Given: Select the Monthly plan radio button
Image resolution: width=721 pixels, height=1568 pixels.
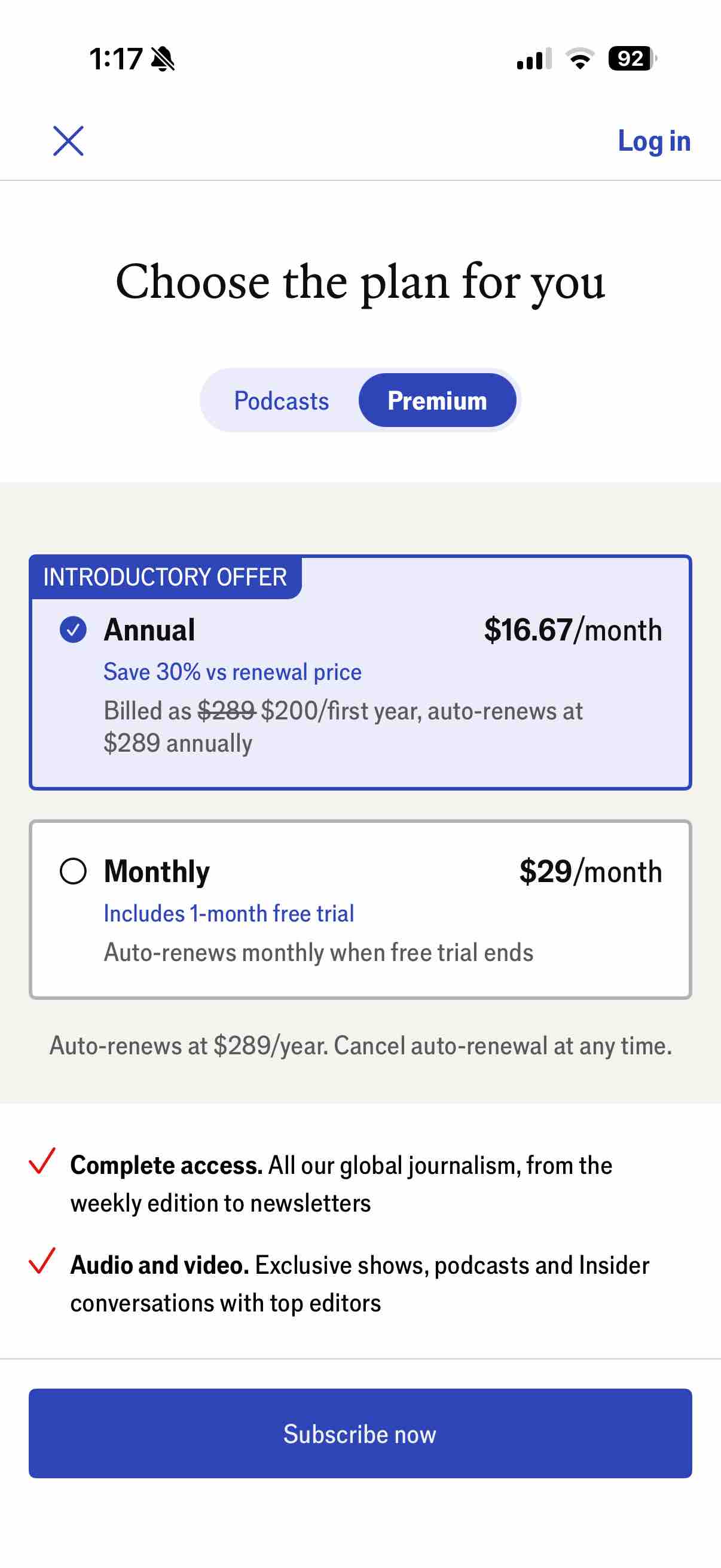Looking at the screenshot, I should click(73, 871).
